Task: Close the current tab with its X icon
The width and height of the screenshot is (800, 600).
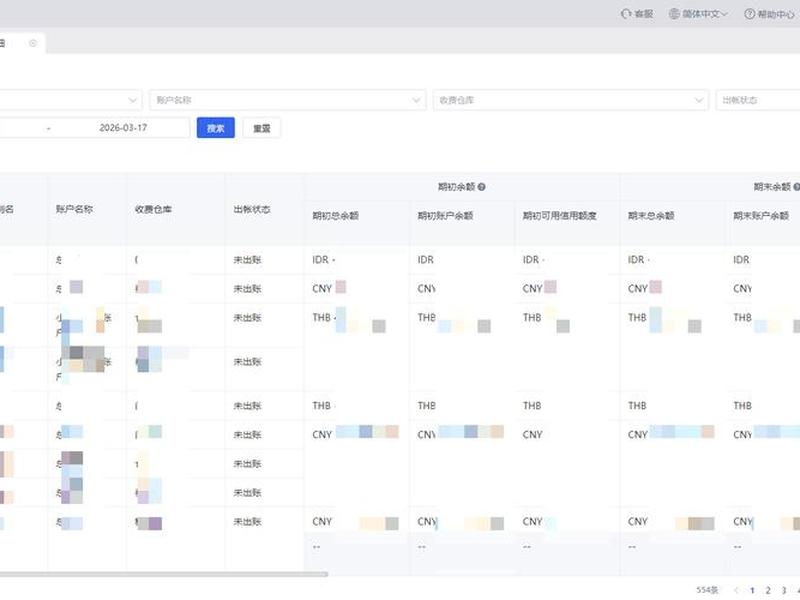Action: coord(33,43)
